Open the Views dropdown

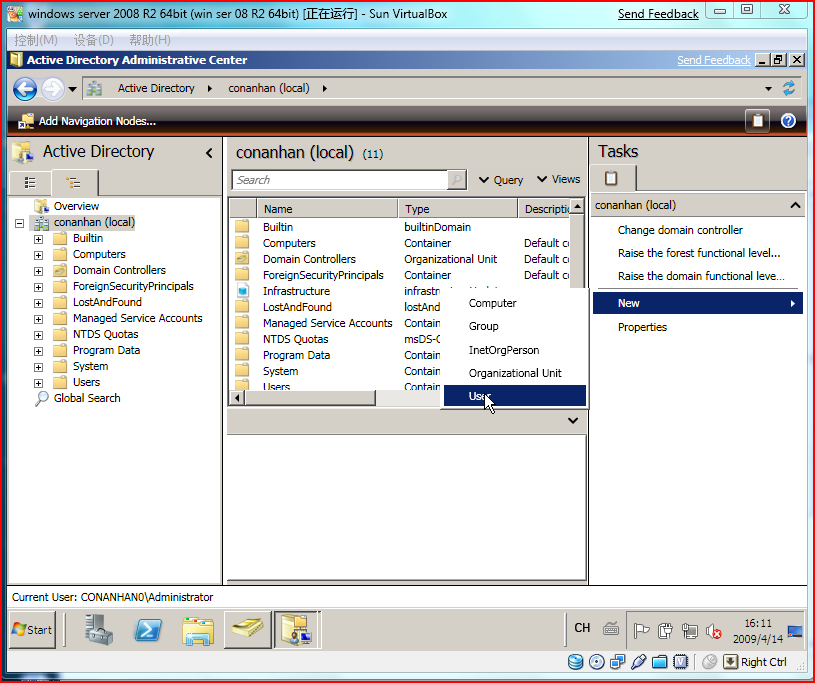click(x=559, y=179)
